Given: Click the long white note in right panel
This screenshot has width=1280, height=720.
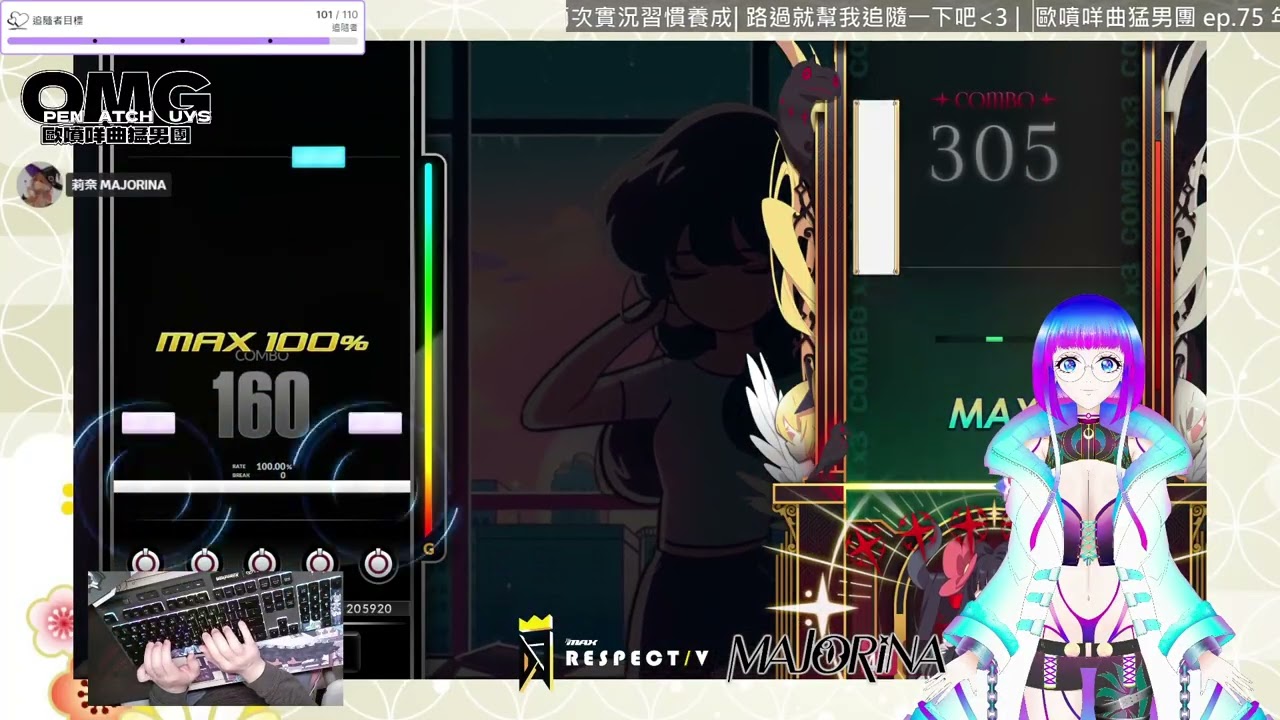Looking at the screenshot, I should click(x=876, y=187).
